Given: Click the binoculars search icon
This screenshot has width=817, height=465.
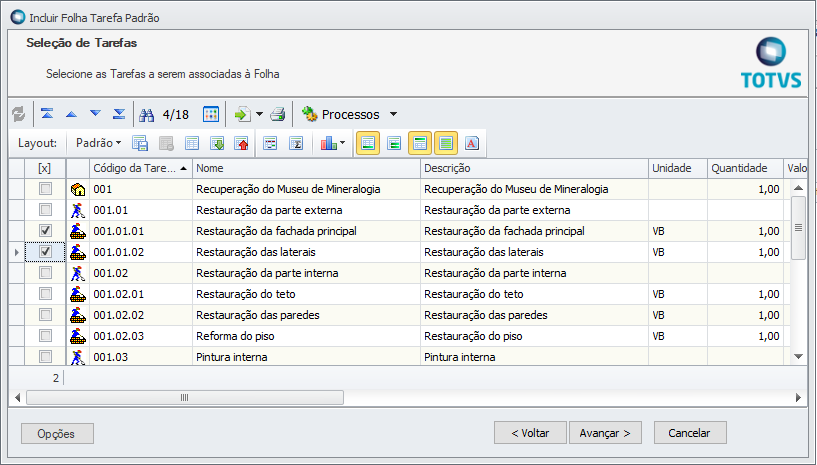Looking at the screenshot, I should [x=147, y=114].
